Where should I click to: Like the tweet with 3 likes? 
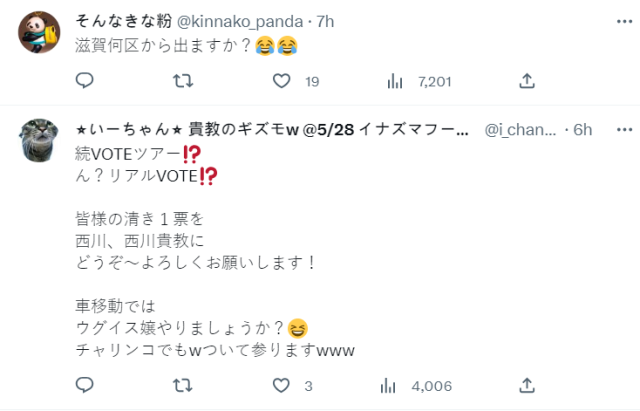click(283, 385)
